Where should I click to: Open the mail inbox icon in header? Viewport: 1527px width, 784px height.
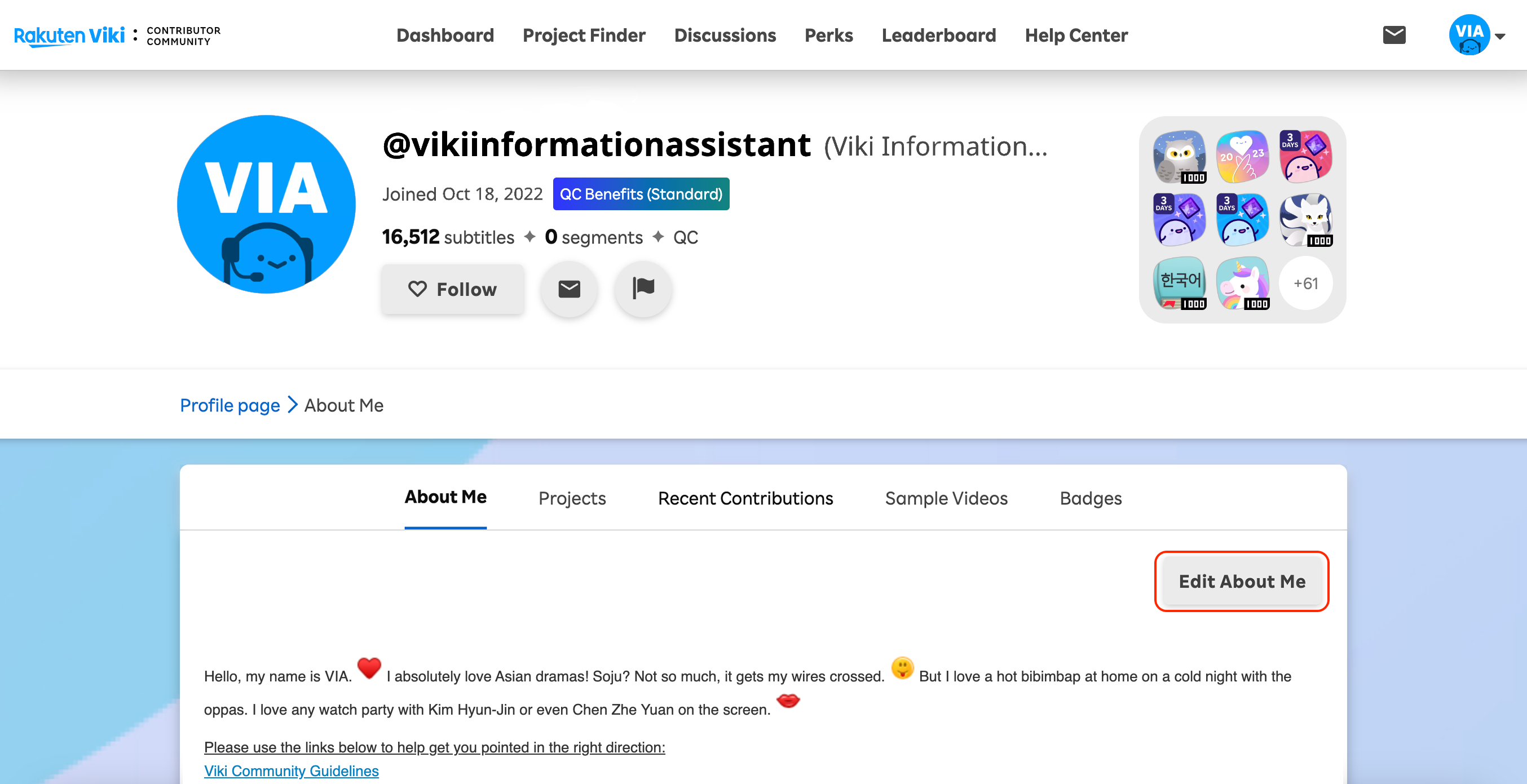click(x=1393, y=35)
